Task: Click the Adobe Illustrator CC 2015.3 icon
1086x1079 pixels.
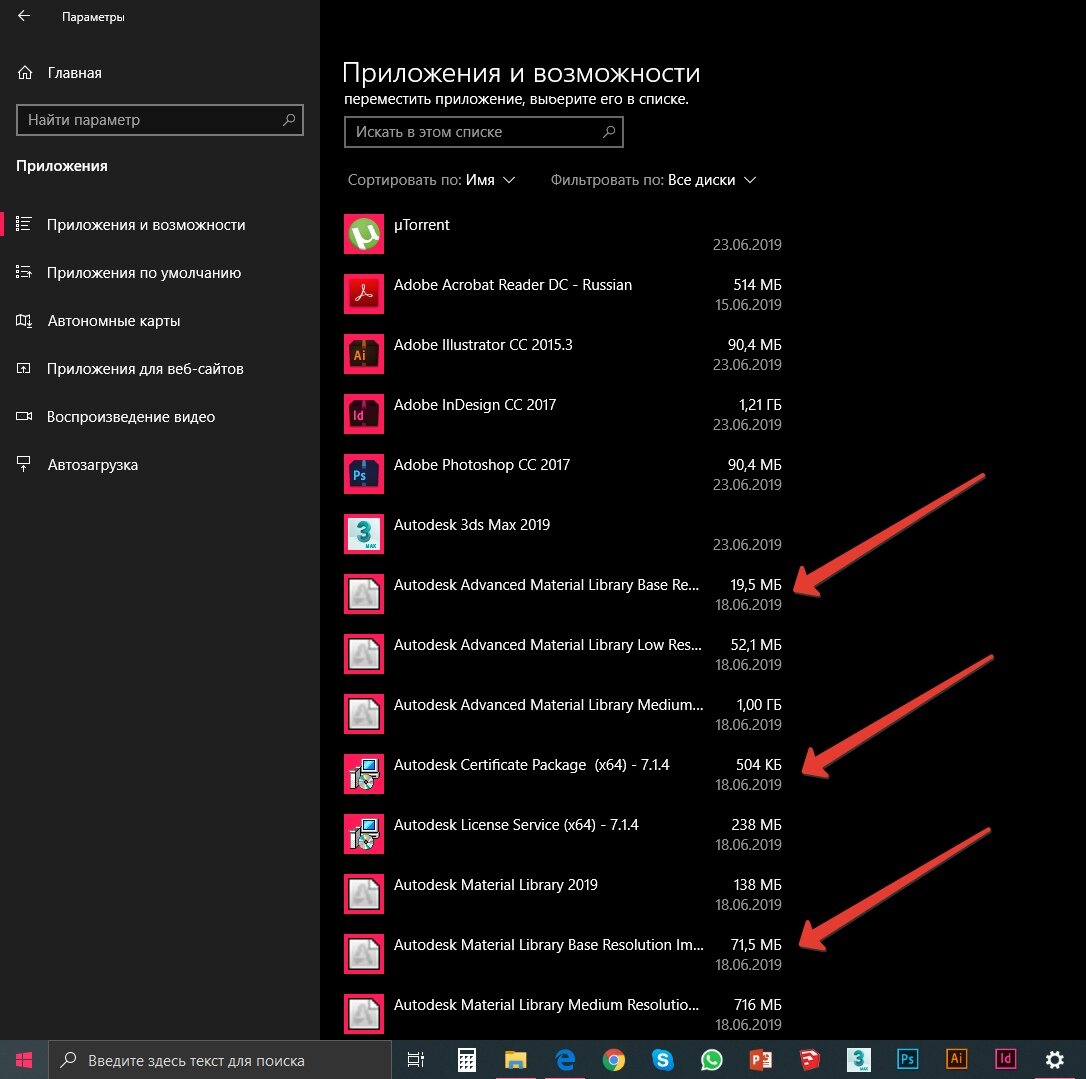Action: pos(364,354)
